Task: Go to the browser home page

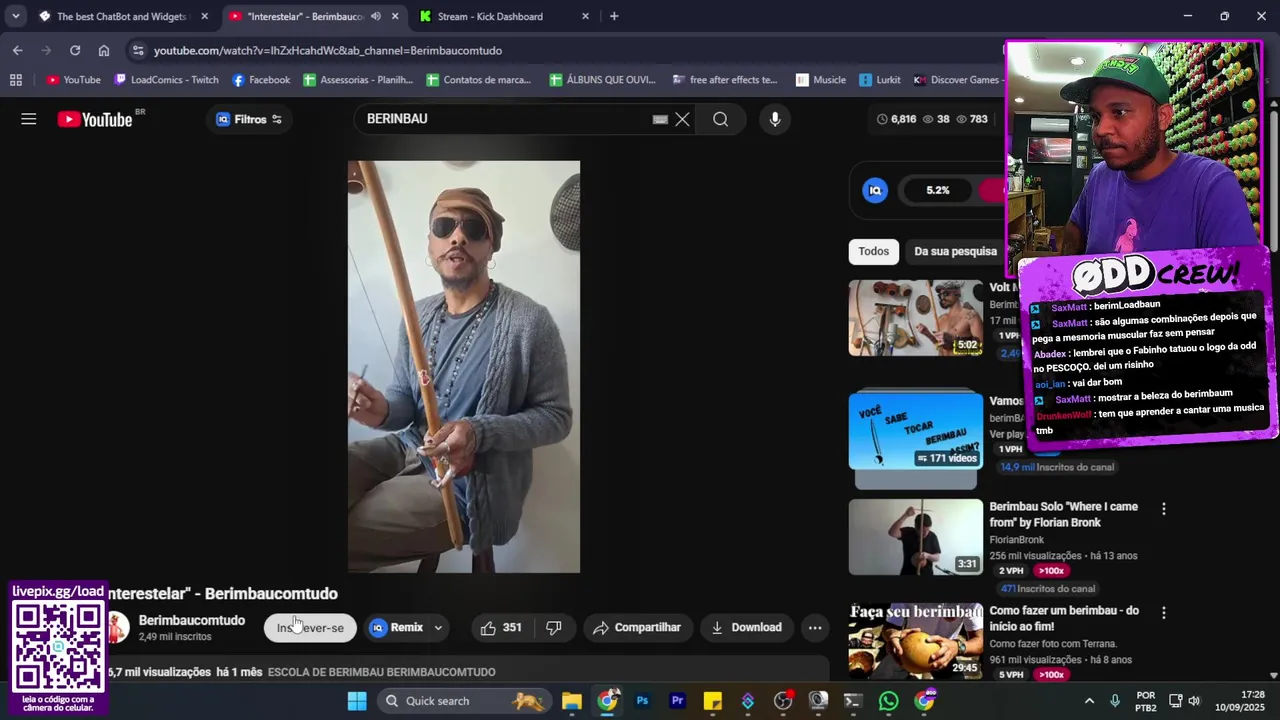Action: coord(104,50)
